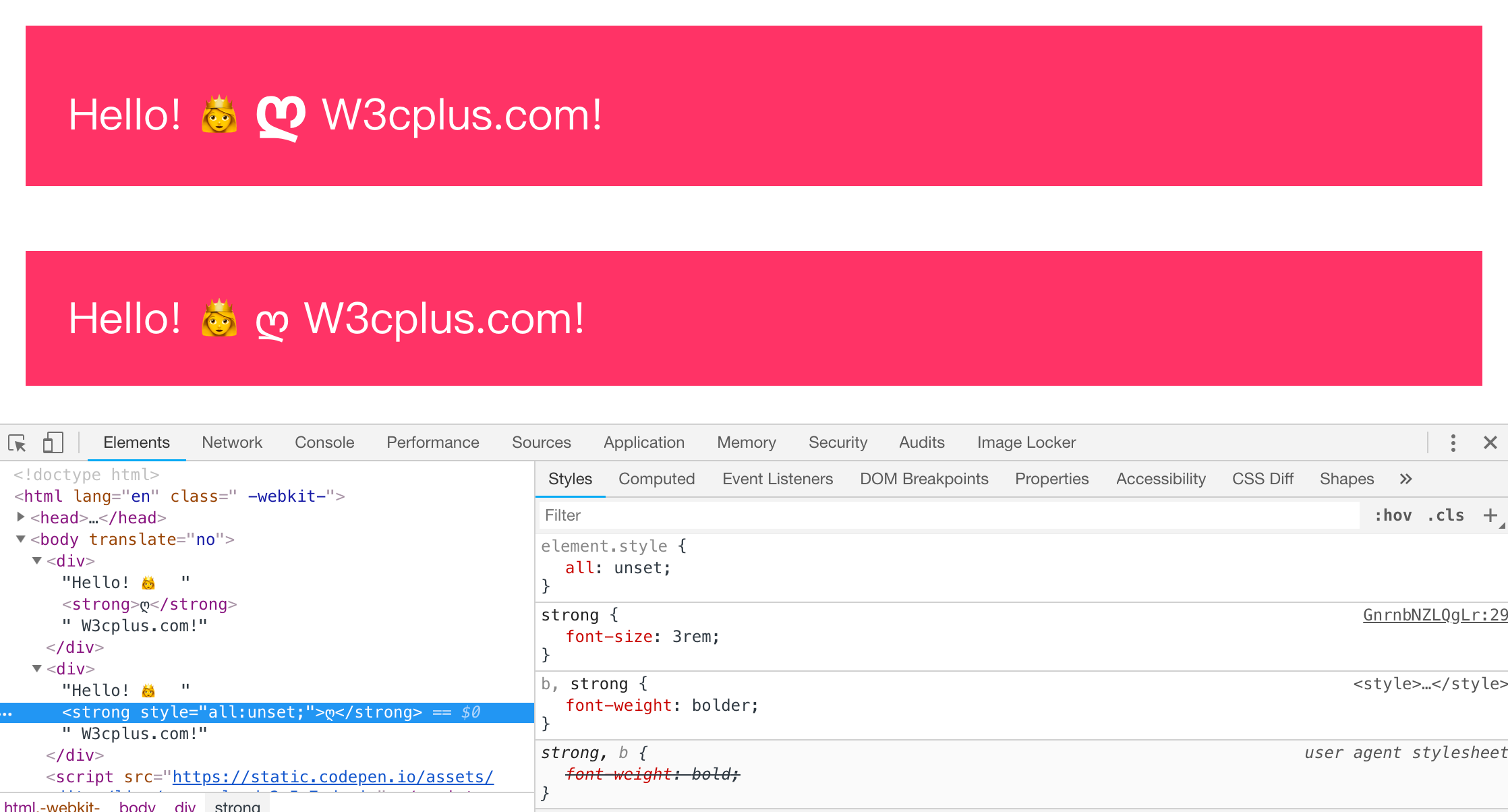Edit the font-weight: bolder declaration
Image resolution: width=1508 pixels, height=812 pixels.
[x=662, y=705]
